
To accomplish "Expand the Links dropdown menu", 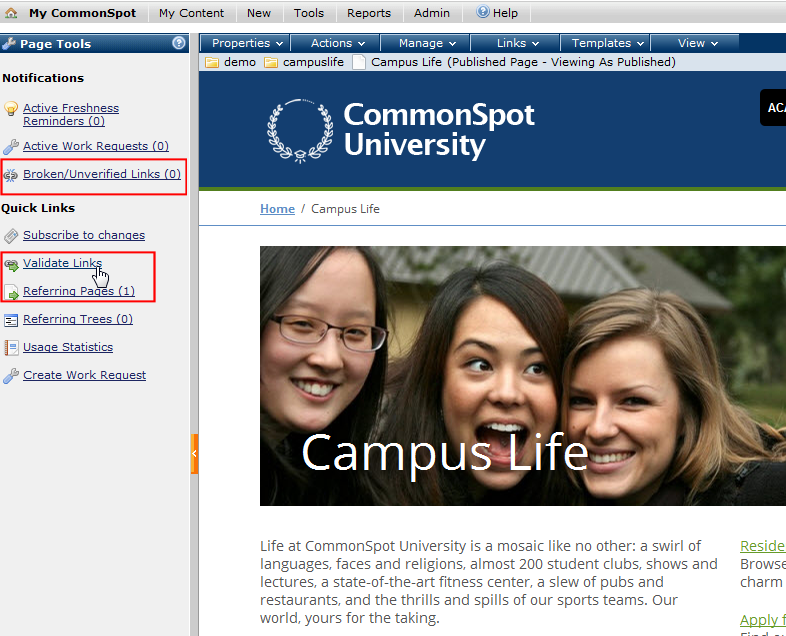I will tap(515, 44).
